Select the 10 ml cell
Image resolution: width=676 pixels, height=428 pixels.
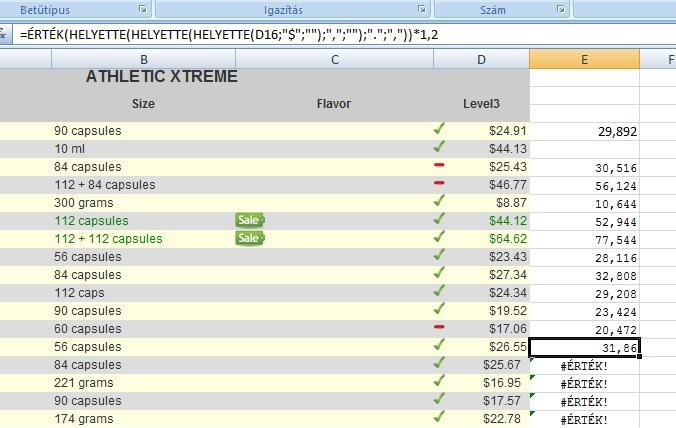[144, 149]
